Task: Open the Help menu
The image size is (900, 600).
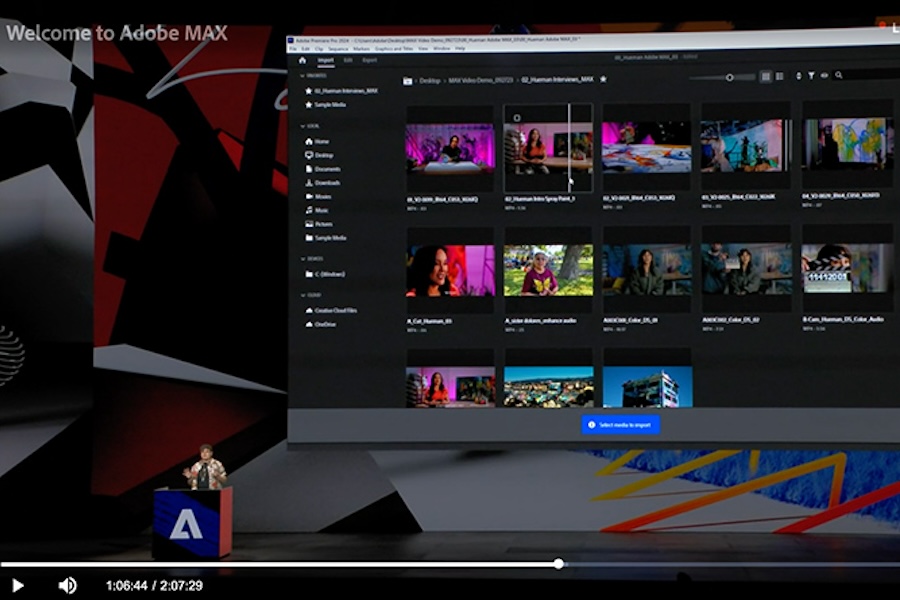Action: (460, 49)
